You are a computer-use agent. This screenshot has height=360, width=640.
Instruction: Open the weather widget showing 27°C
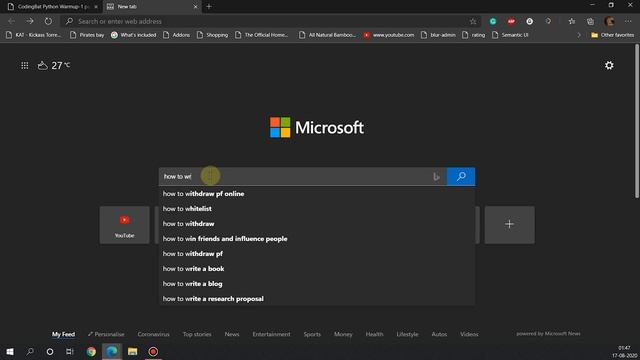pyautogui.click(x=54, y=65)
